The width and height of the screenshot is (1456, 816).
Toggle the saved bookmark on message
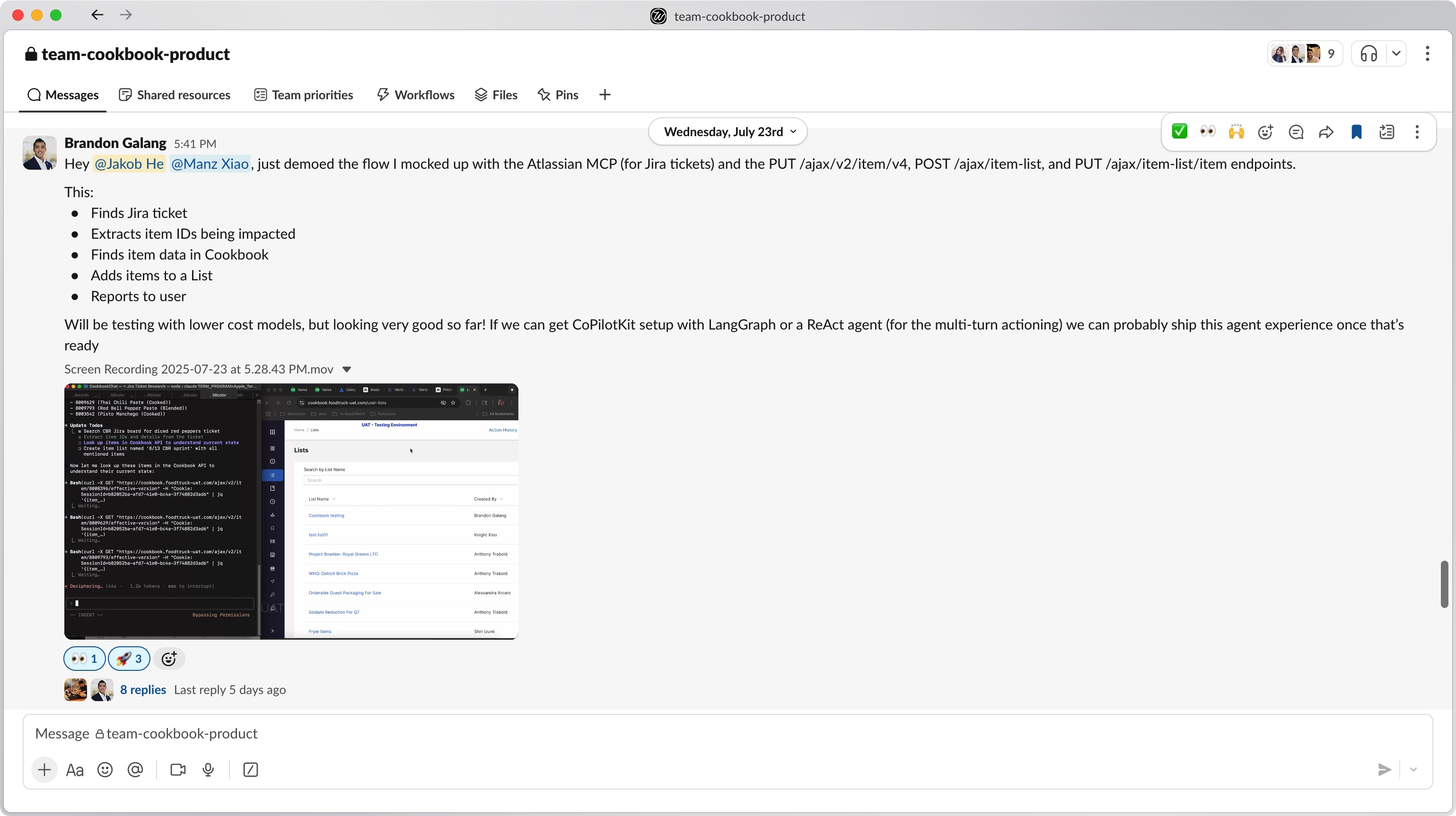point(1357,131)
